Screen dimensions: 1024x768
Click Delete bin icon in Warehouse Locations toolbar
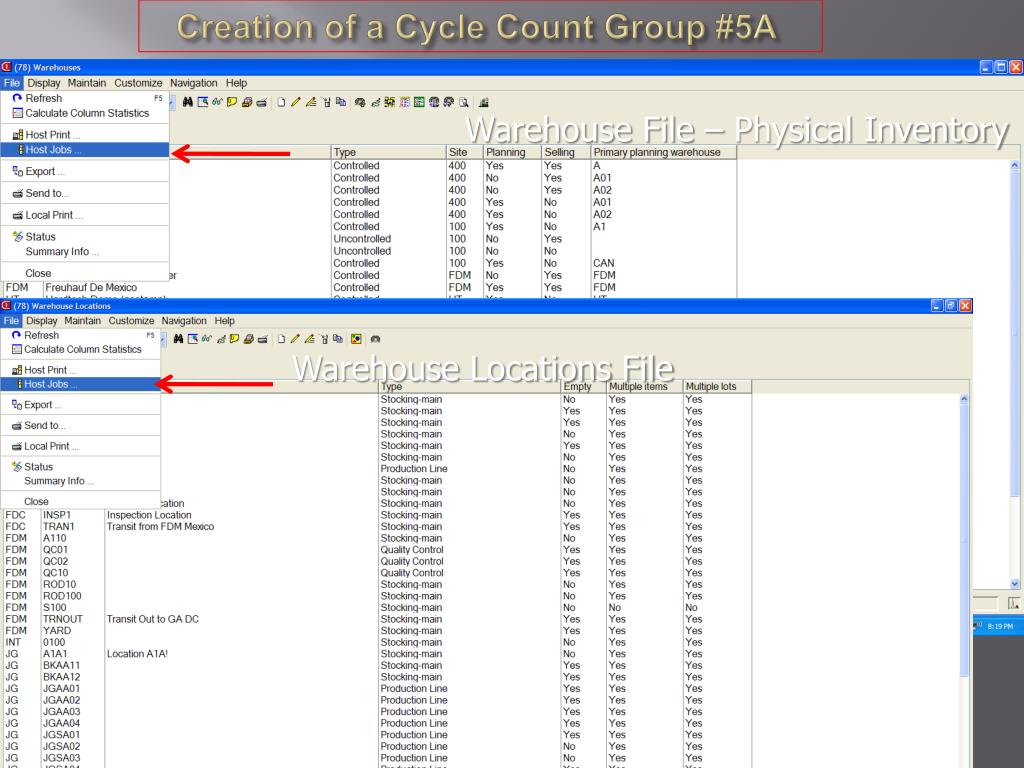coord(325,339)
